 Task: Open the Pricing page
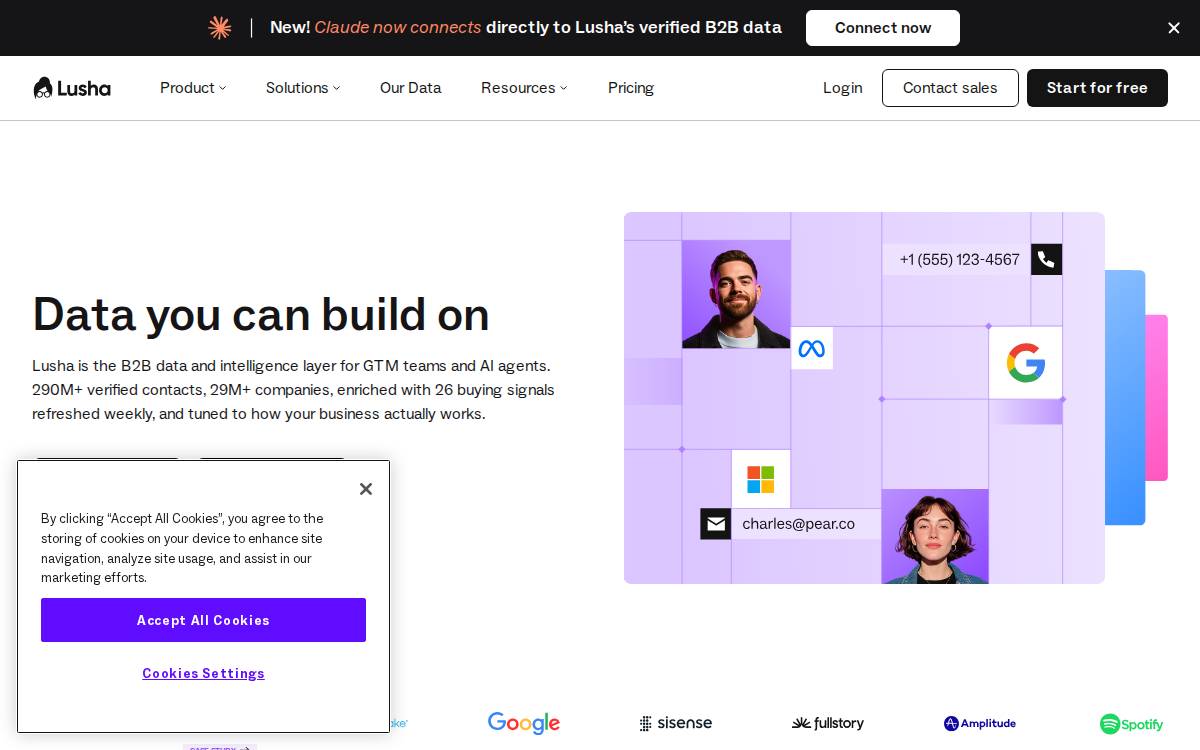click(x=631, y=88)
